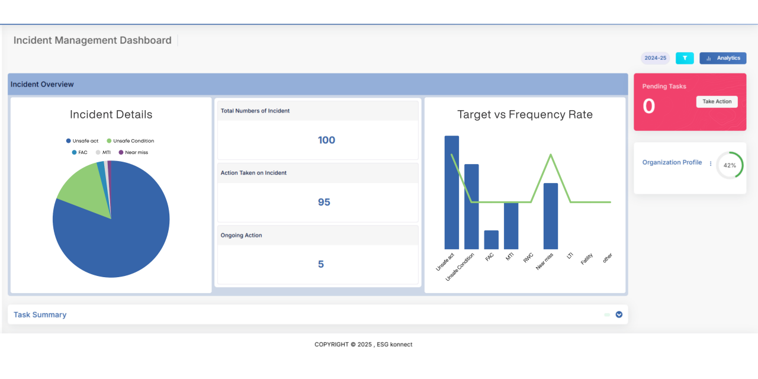This screenshot has width=758, height=379.
Task: Click the Pending Tasks label
Action: 664,86
